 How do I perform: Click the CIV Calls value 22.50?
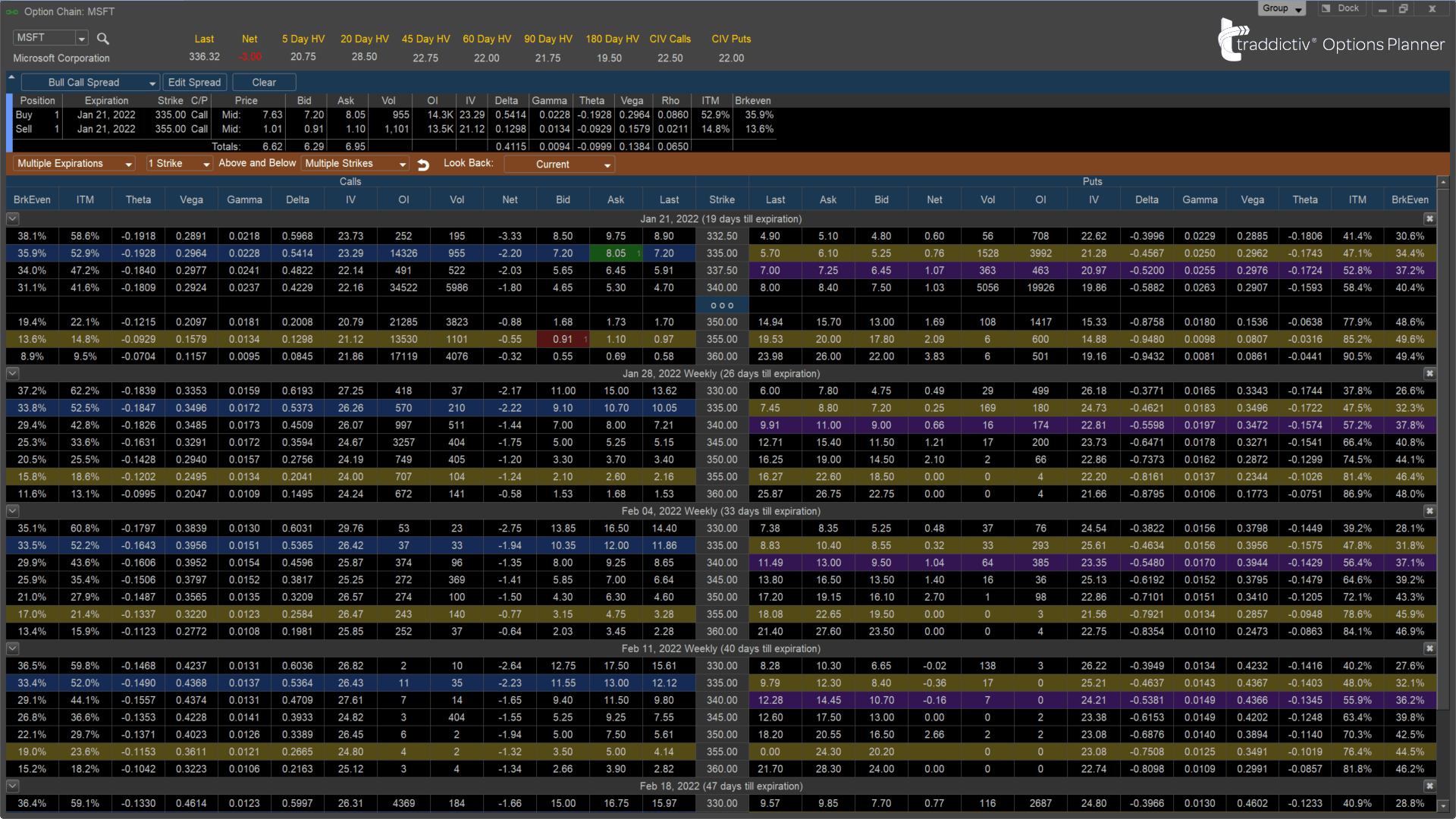[x=670, y=58]
